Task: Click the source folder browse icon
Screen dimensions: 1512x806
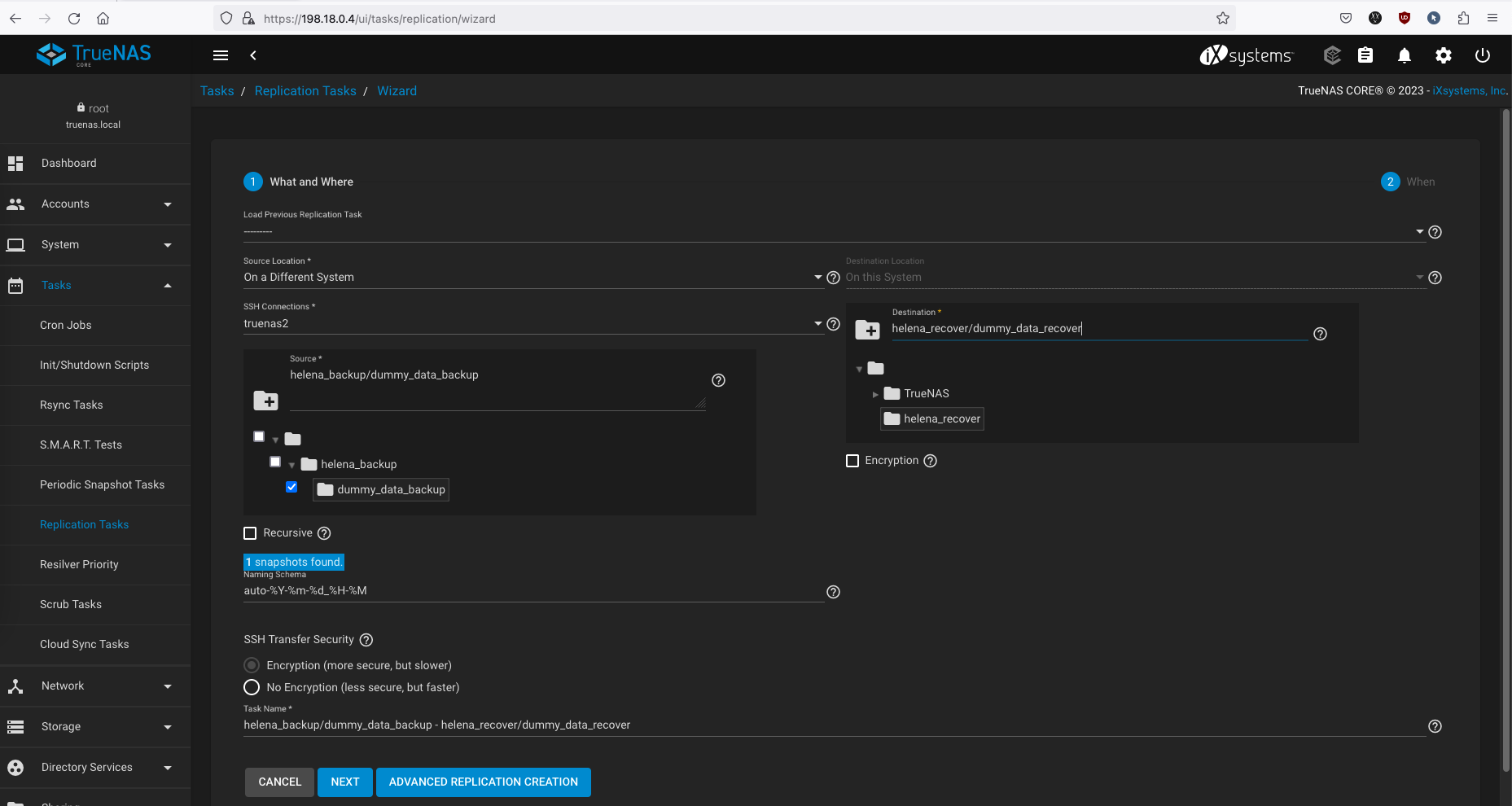Action: (x=265, y=401)
